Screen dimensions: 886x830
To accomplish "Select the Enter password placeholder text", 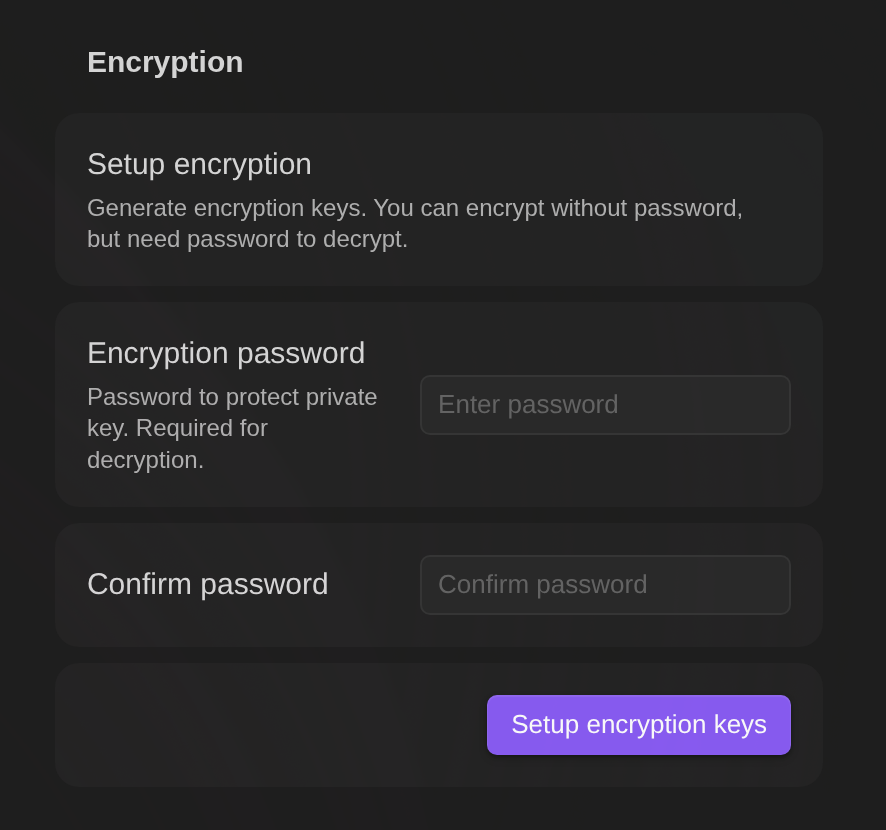I will (x=529, y=404).
